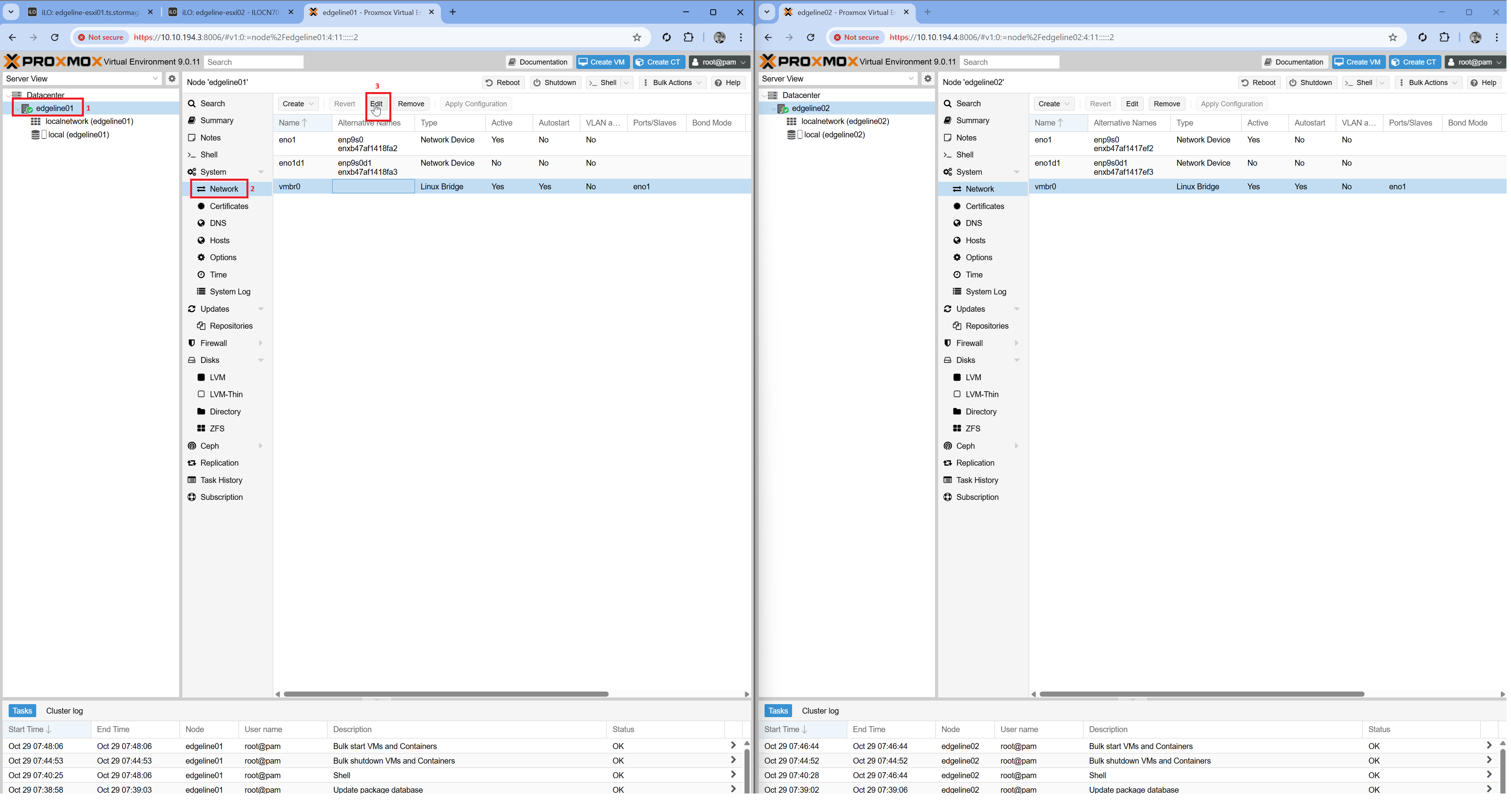Expand Firewall section in edgeline01 menu
Image resolution: width=1511 pixels, height=812 pixels.
(261, 344)
